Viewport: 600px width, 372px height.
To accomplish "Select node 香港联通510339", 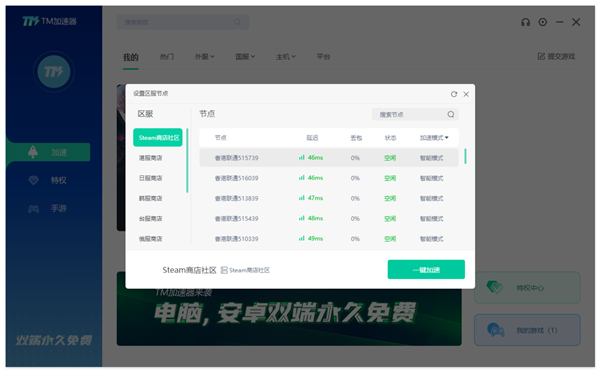I will (329, 239).
